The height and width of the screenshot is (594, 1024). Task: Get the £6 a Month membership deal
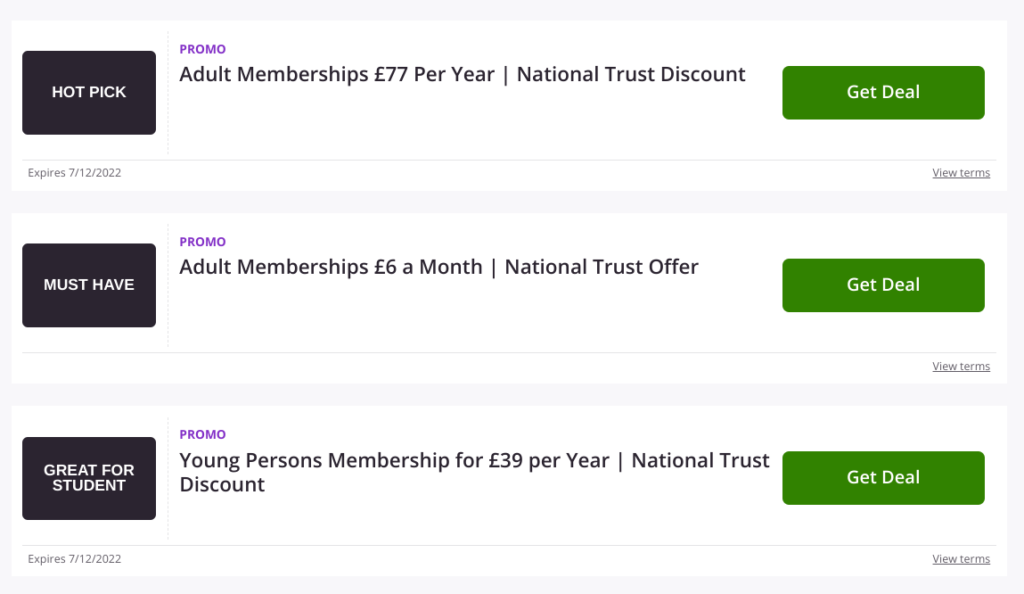pyautogui.click(x=883, y=285)
